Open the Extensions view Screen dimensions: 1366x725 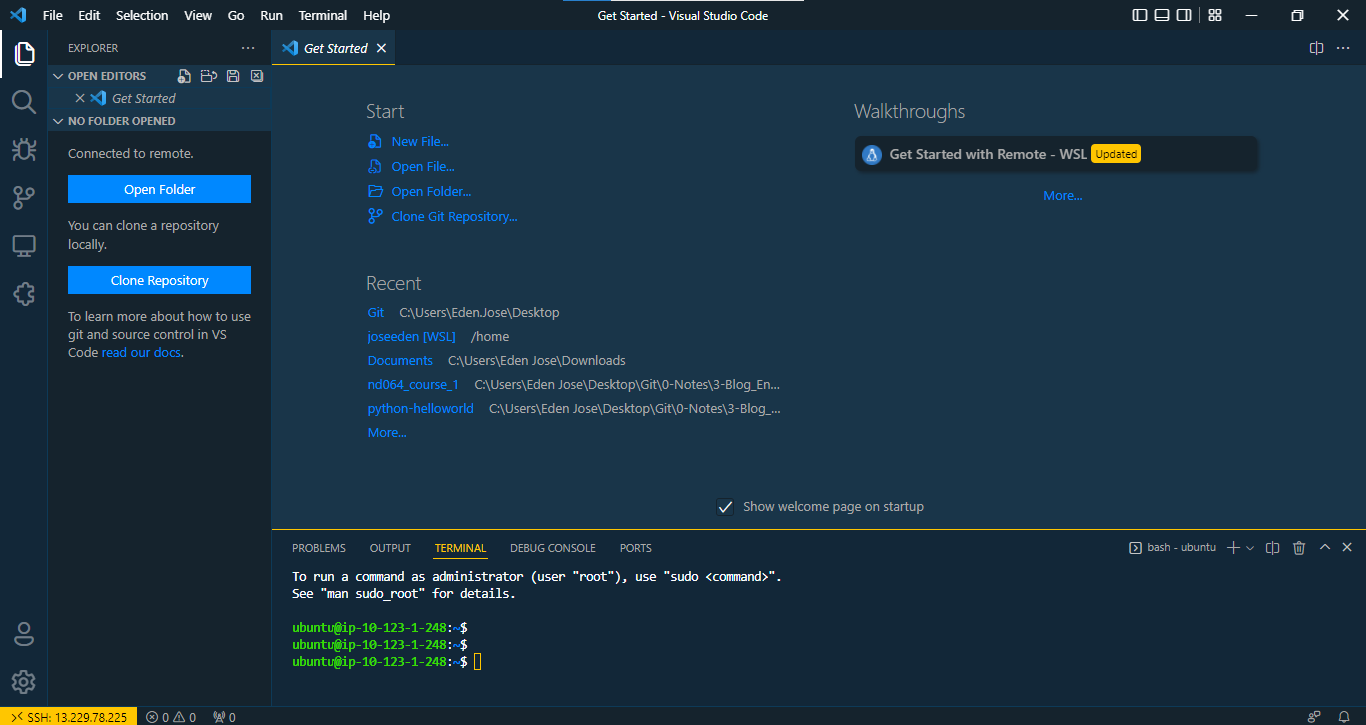point(24,294)
